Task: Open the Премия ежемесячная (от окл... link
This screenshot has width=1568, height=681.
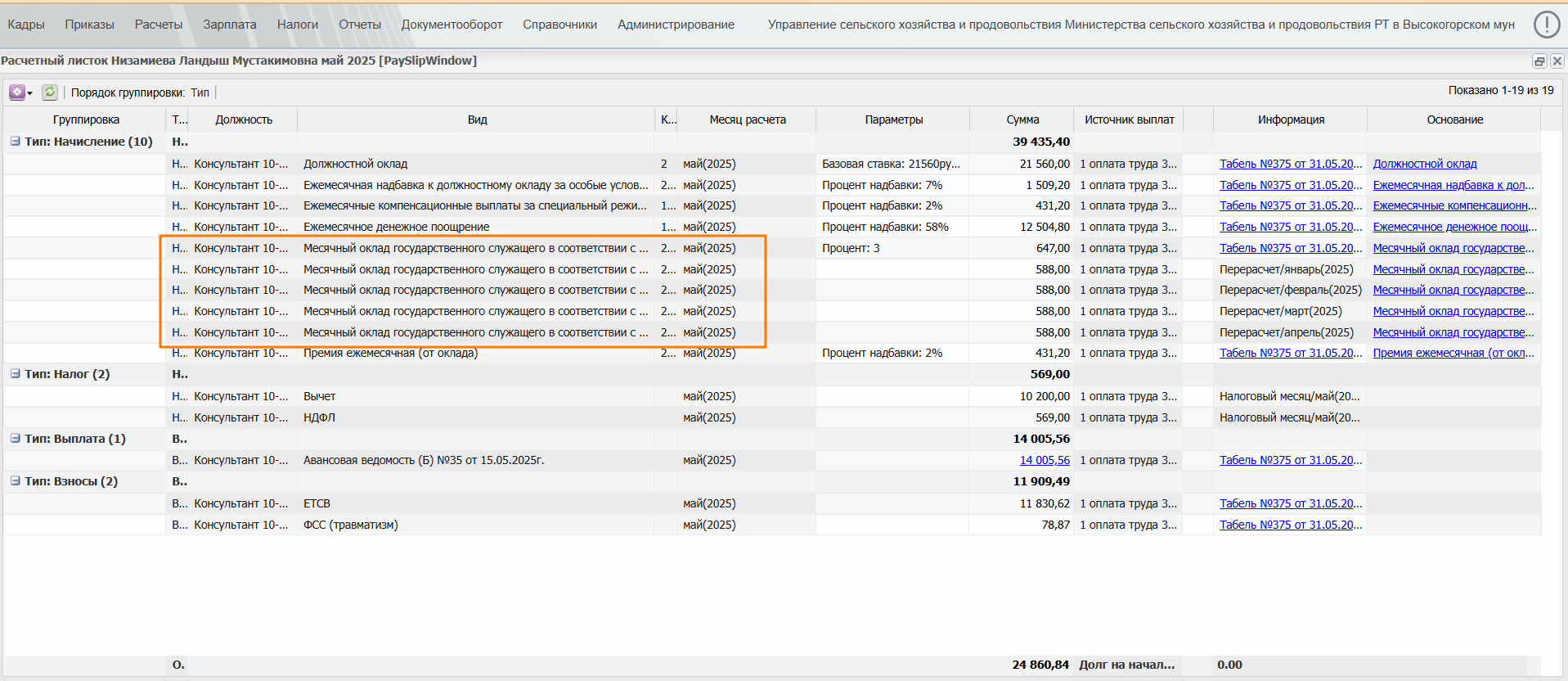Action: [1453, 353]
